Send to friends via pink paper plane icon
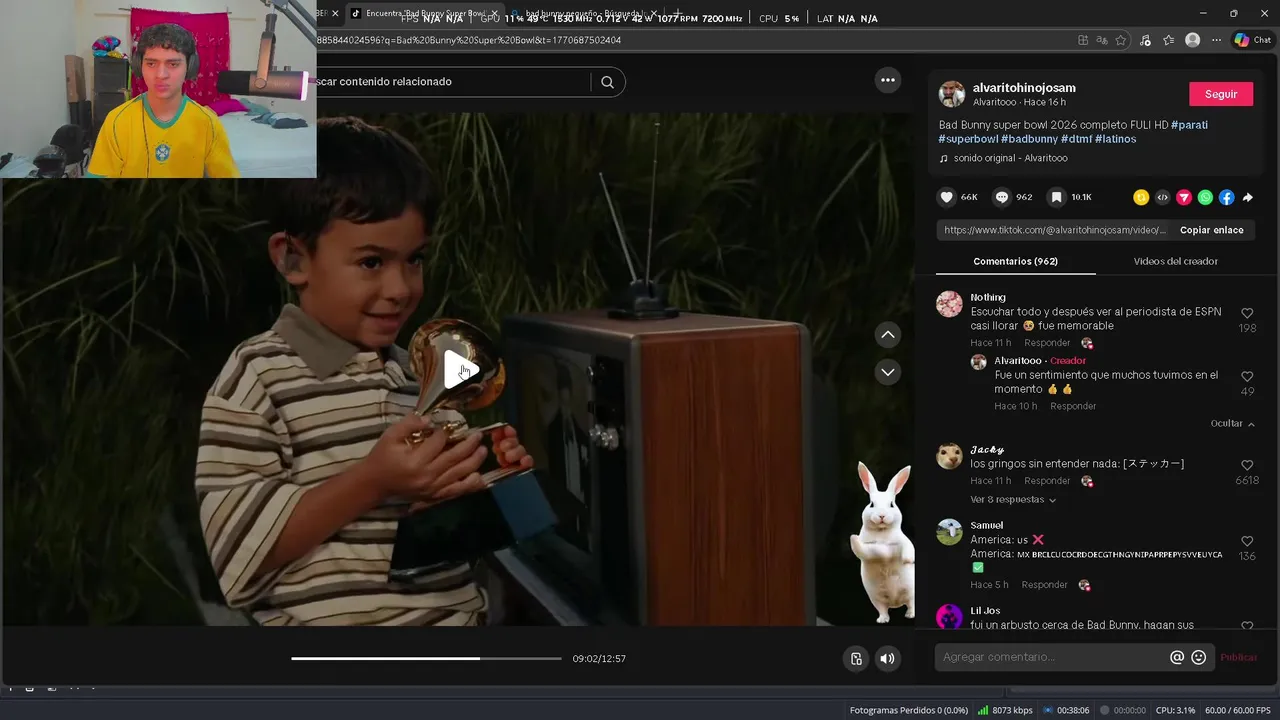Viewport: 1280px width, 720px height. click(x=1184, y=197)
